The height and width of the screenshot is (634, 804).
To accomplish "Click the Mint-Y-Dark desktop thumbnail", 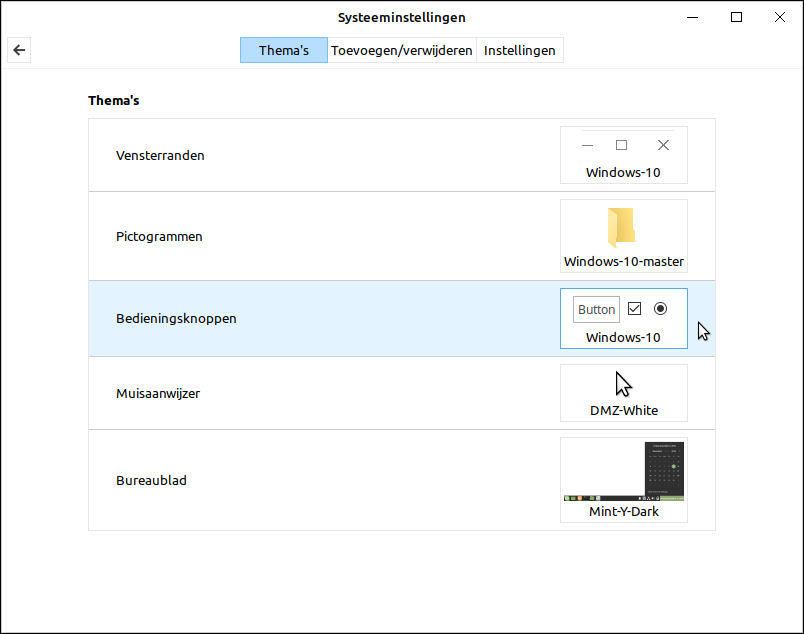I will point(623,470).
